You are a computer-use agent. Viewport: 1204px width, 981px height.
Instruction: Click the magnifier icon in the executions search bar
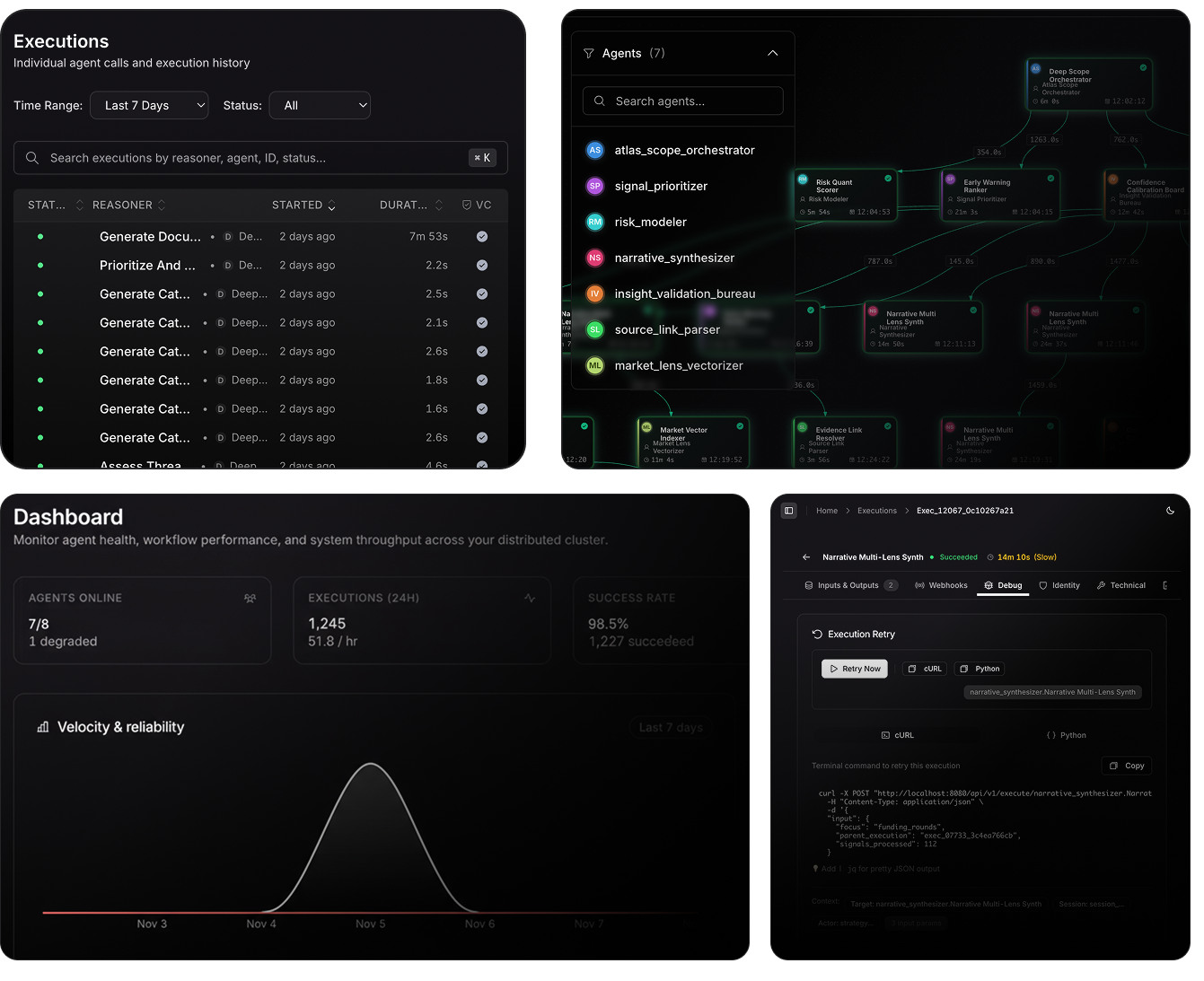[32, 158]
